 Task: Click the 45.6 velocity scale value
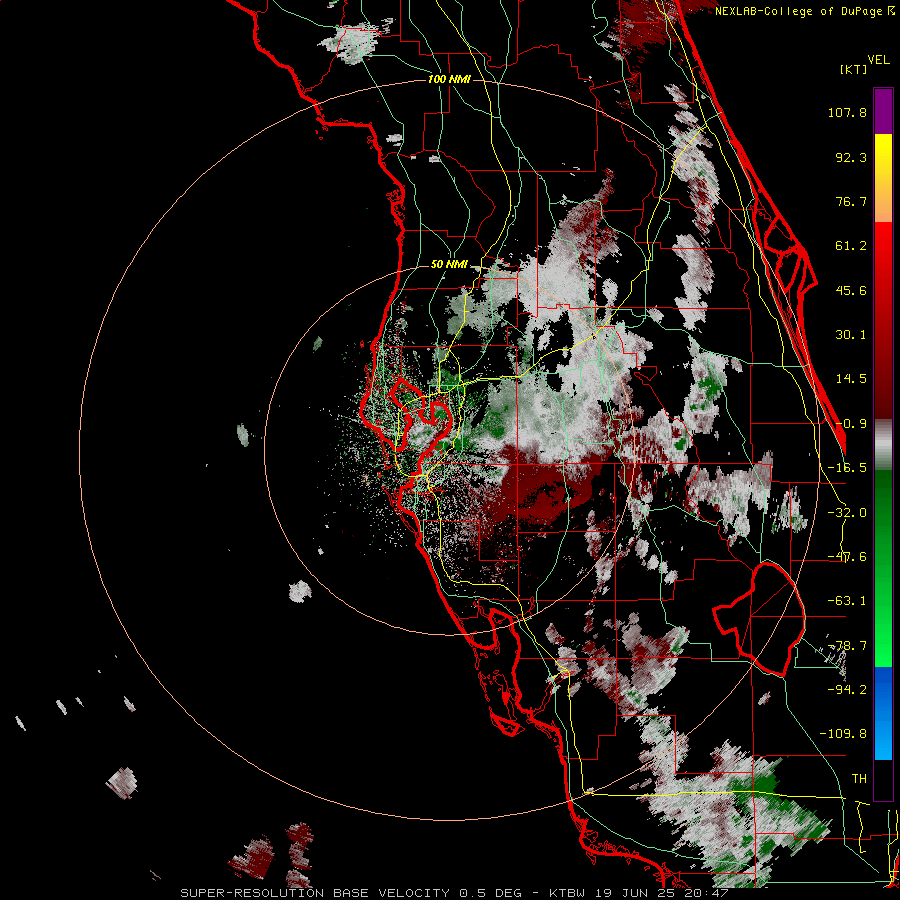[x=851, y=290]
